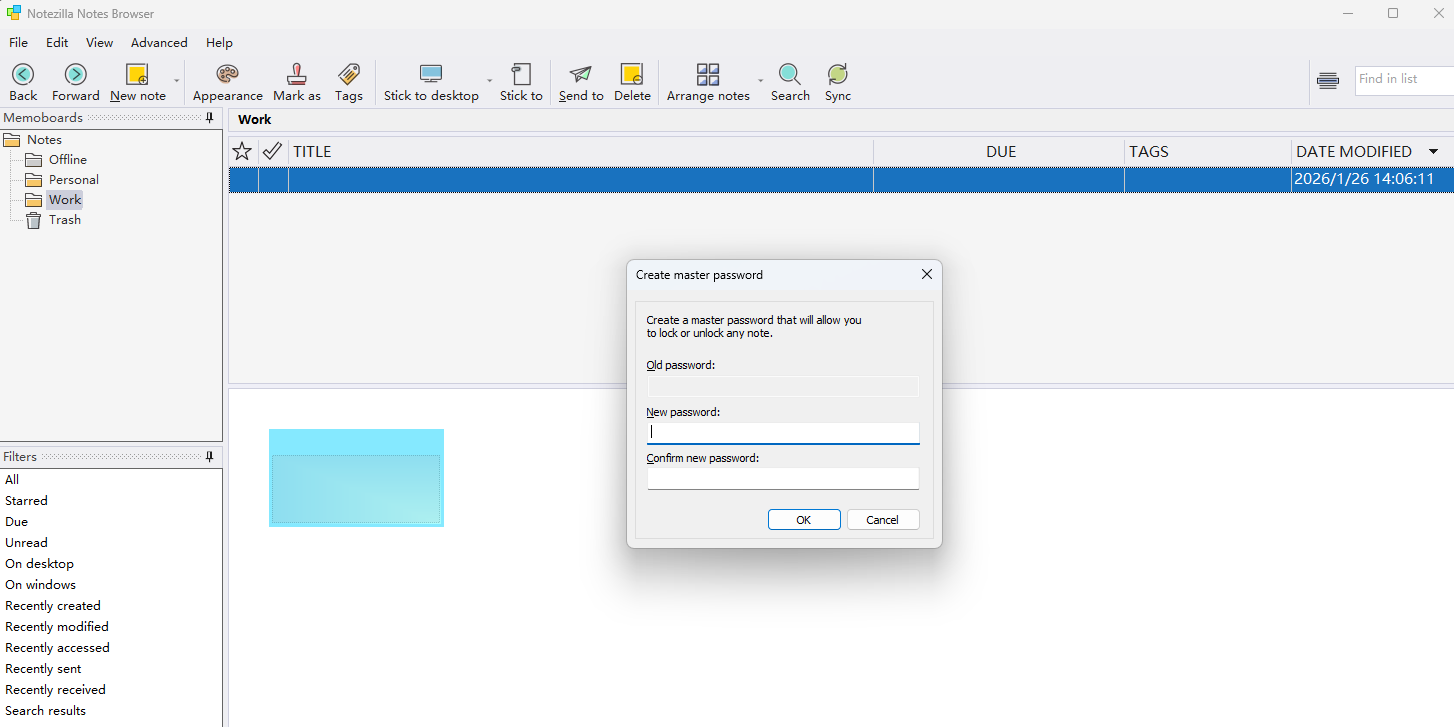Viewport: 1454px width, 727px height.
Task: Click the Tags toolbar icon
Action: [x=348, y=75]
